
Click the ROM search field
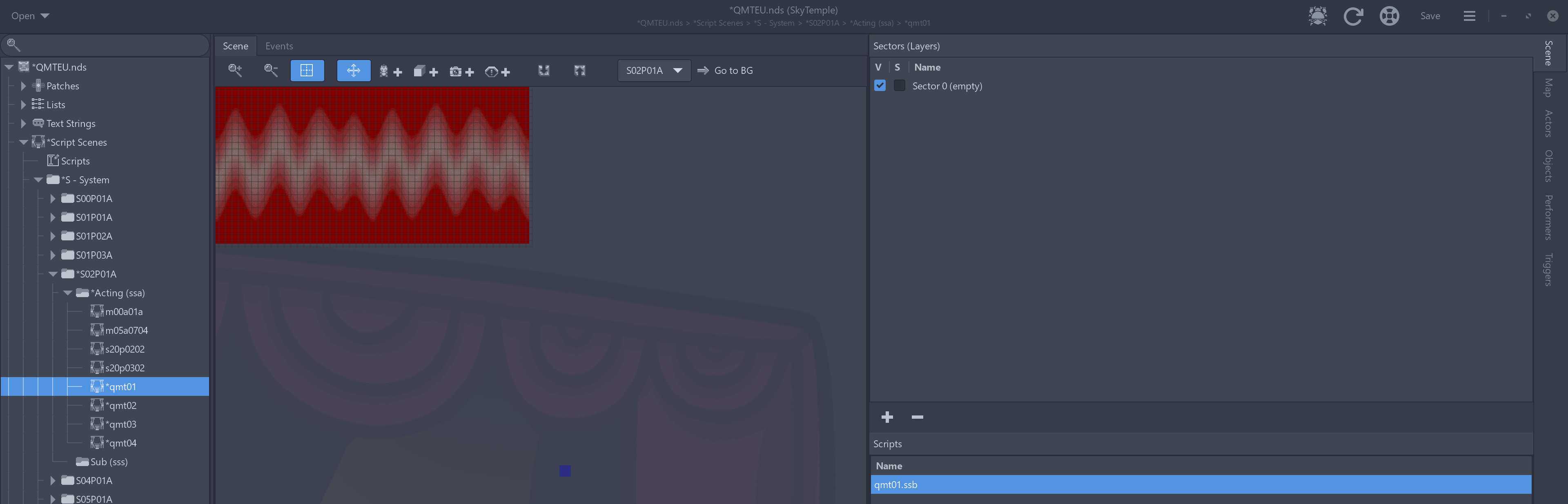pyautogui.click(x=109, y=44)
